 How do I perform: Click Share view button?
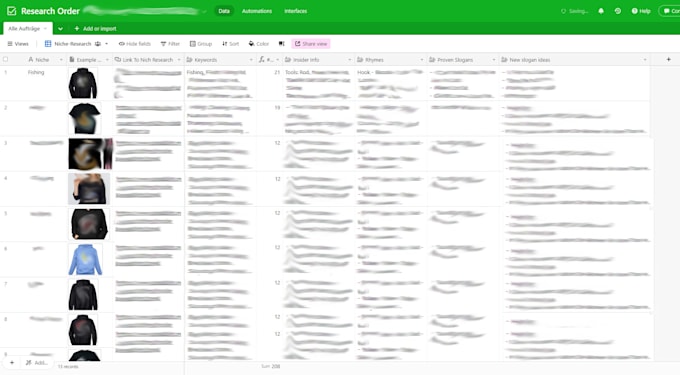(311, 44)
